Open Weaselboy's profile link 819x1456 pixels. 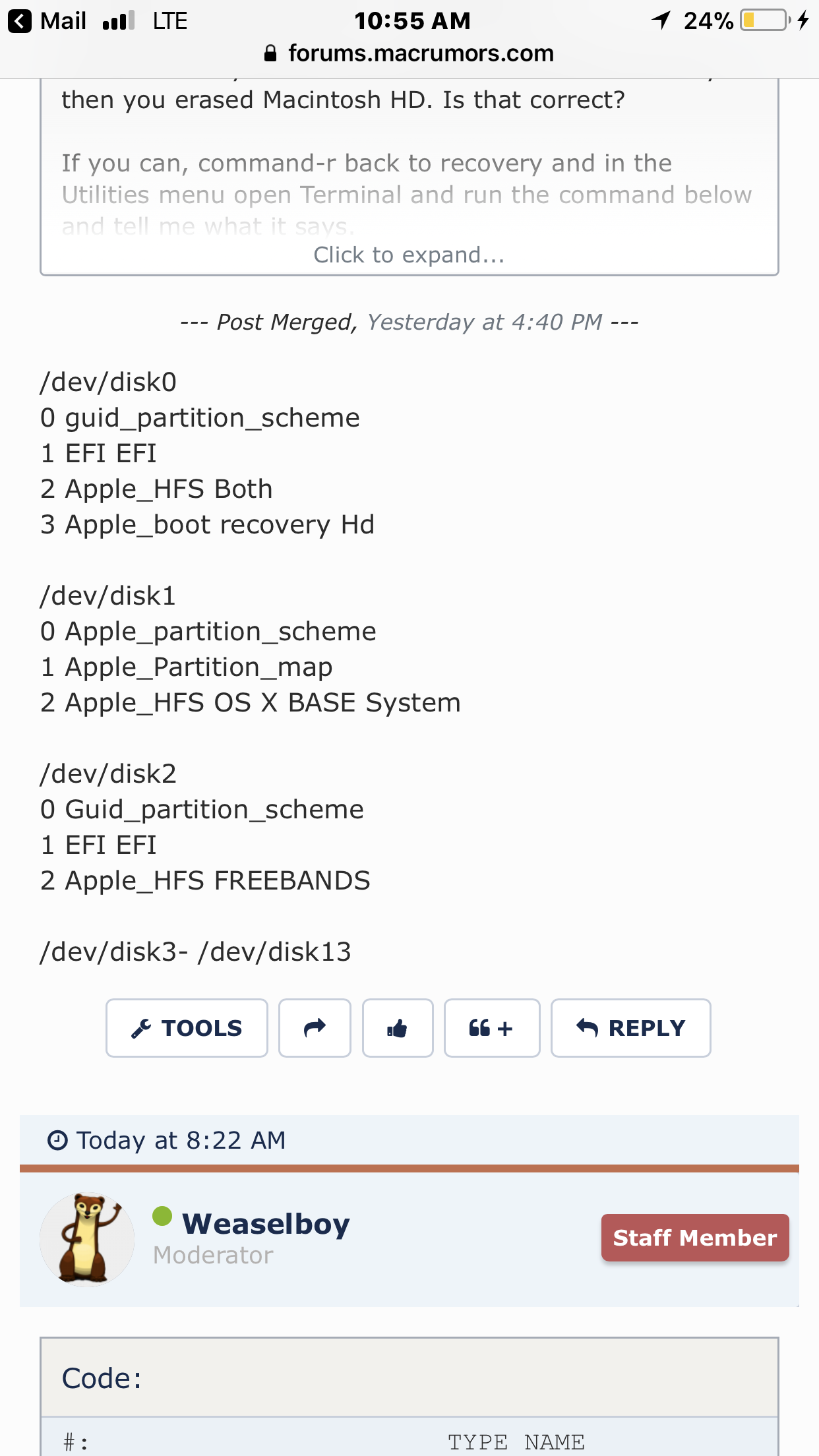(266, 1223)
